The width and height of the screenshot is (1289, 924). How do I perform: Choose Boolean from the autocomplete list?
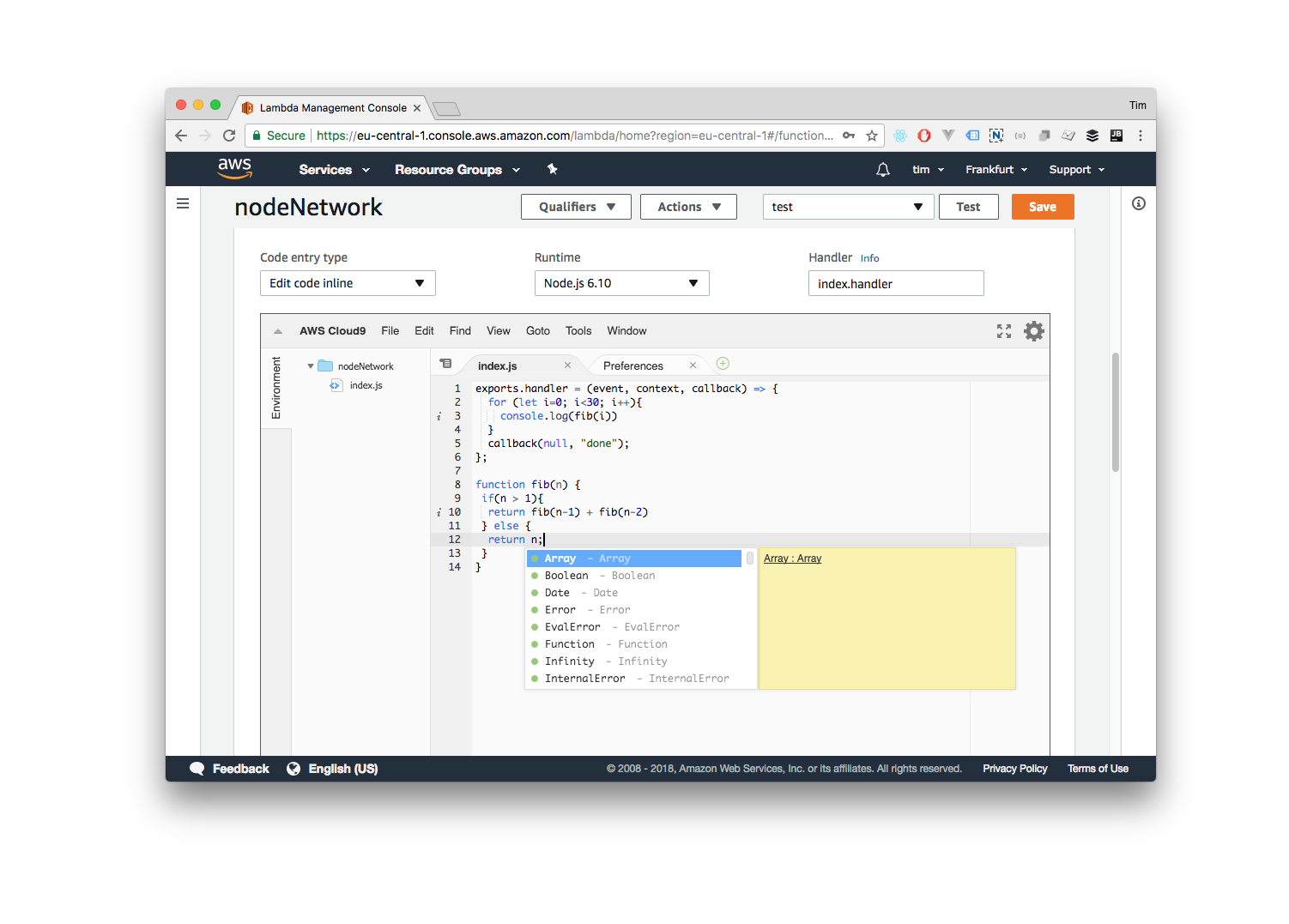[x=635, y=576]
